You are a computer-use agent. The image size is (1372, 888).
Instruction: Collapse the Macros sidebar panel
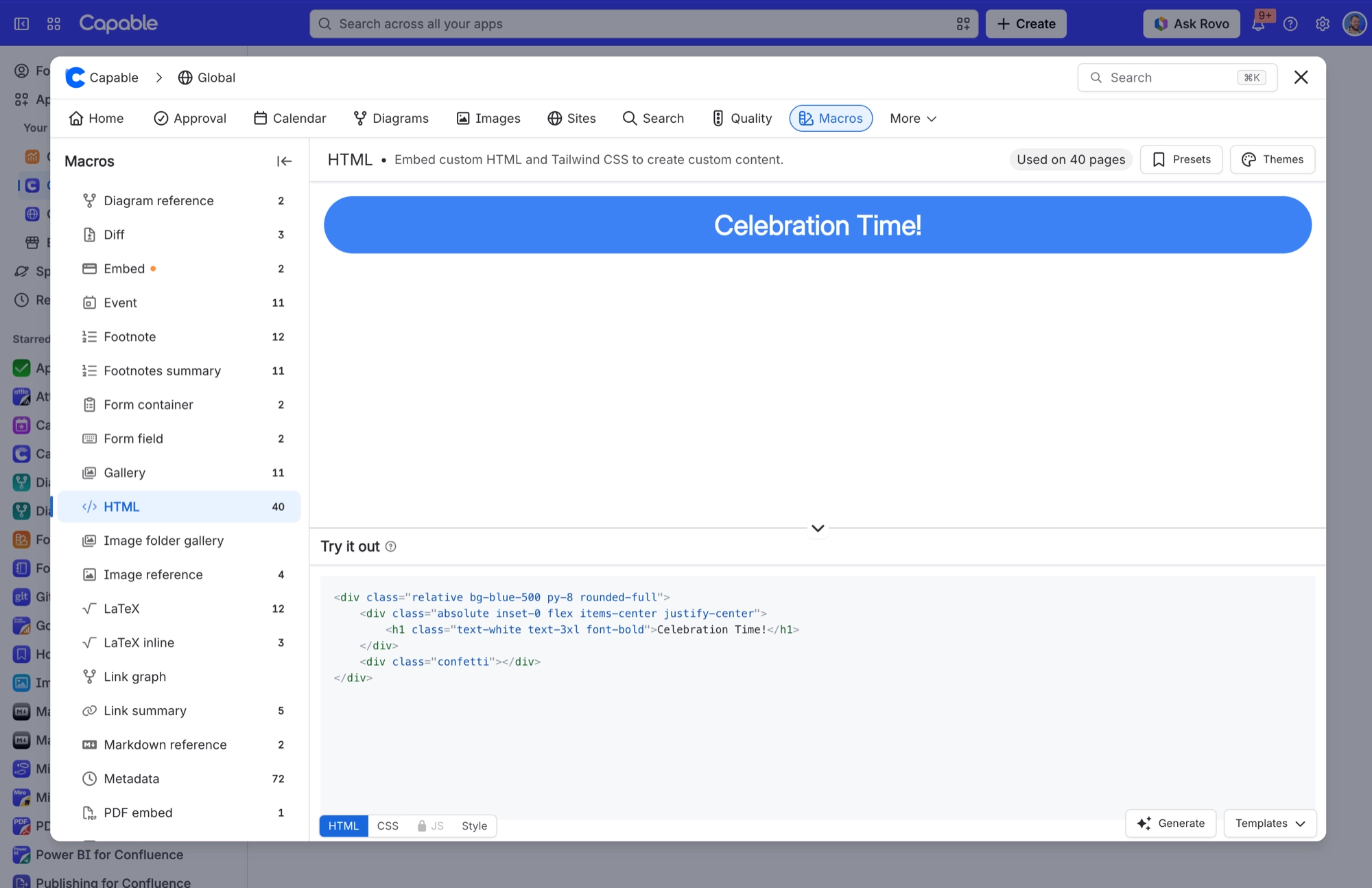coord(284,161)
